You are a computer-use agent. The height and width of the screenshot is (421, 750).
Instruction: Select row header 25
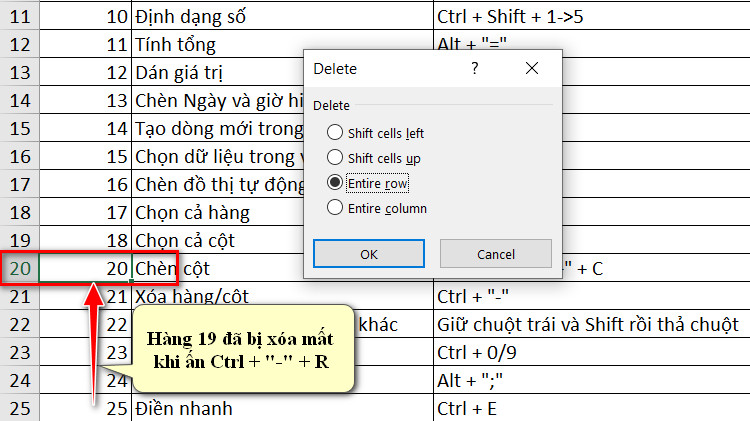point(20,408)
